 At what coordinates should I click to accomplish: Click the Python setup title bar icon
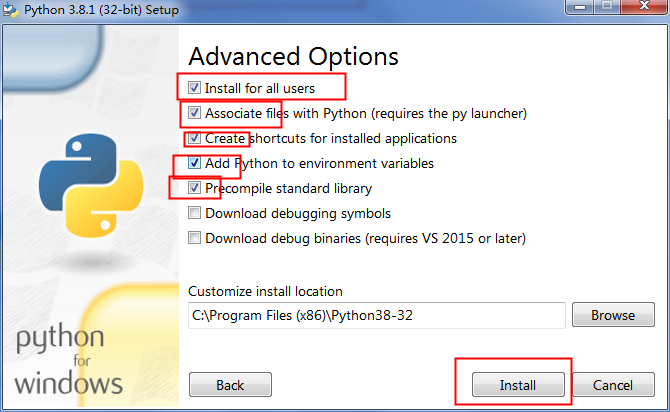tap(10, 9)
